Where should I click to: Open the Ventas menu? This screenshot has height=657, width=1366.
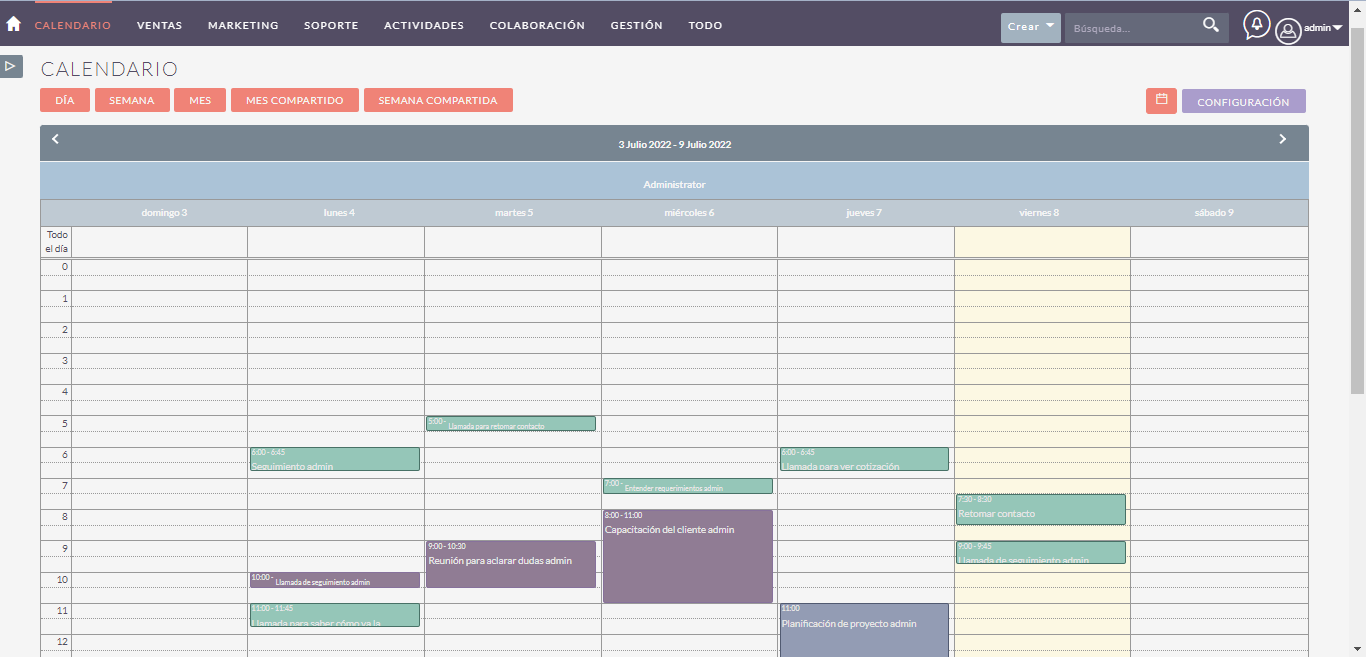click(x=159, y=26)
